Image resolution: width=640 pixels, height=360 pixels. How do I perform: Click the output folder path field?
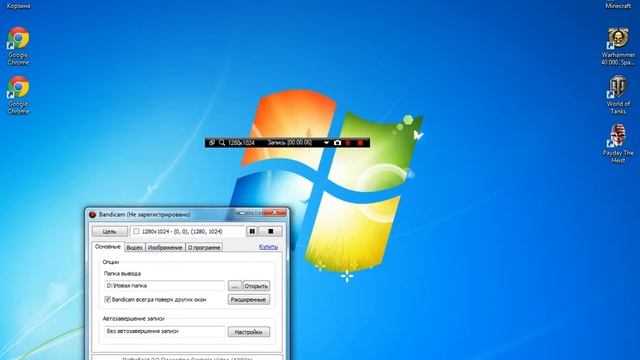coord(164,286)
